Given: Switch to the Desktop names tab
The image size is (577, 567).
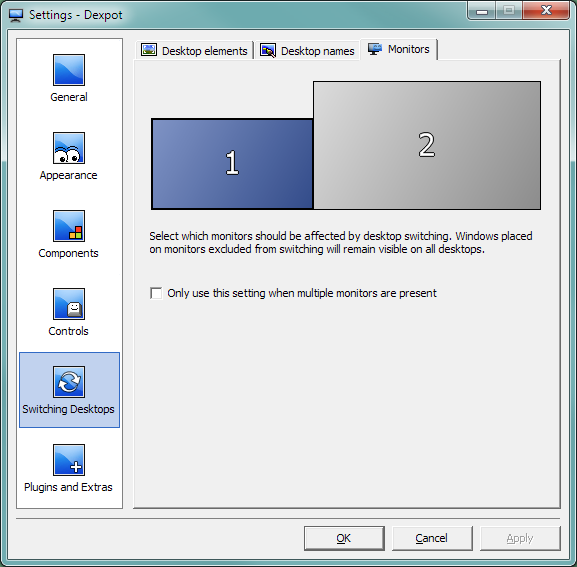Looking at the screenshot, I should [x=308, y=50].
